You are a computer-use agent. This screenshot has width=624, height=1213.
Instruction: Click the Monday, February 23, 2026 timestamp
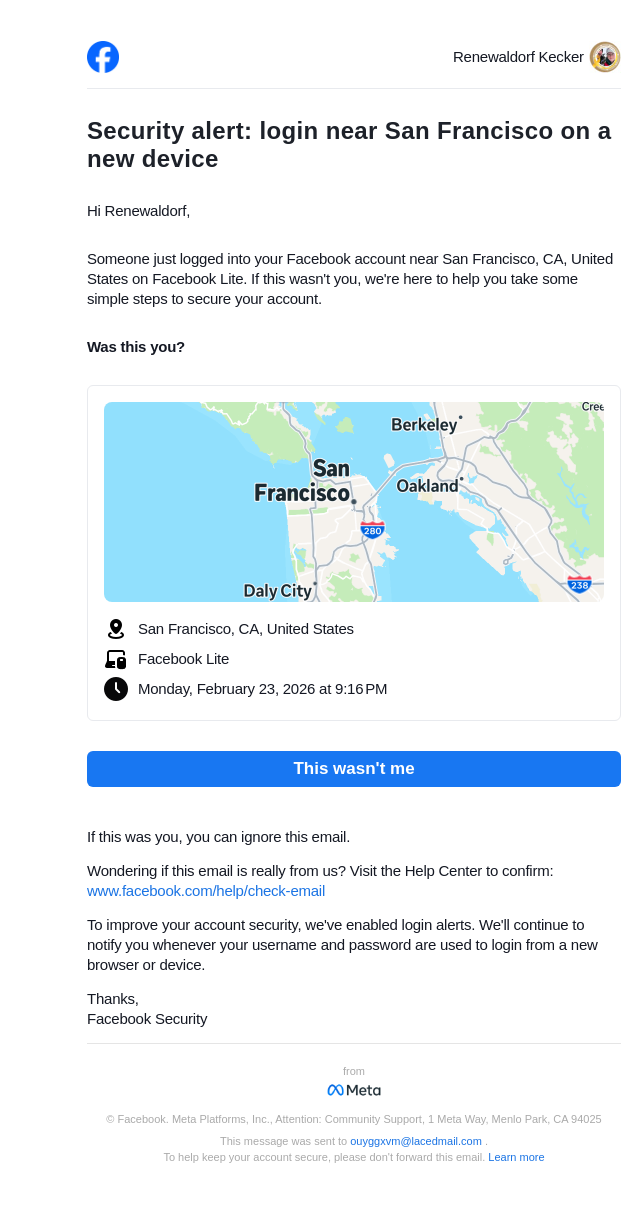[x=262, y=689]
